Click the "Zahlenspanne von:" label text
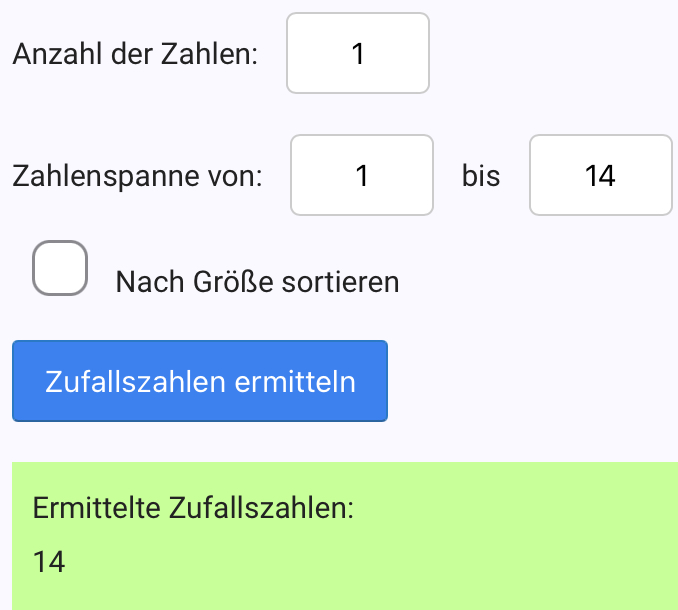Screen dimensions: 678x610 (x=138, y=177)
